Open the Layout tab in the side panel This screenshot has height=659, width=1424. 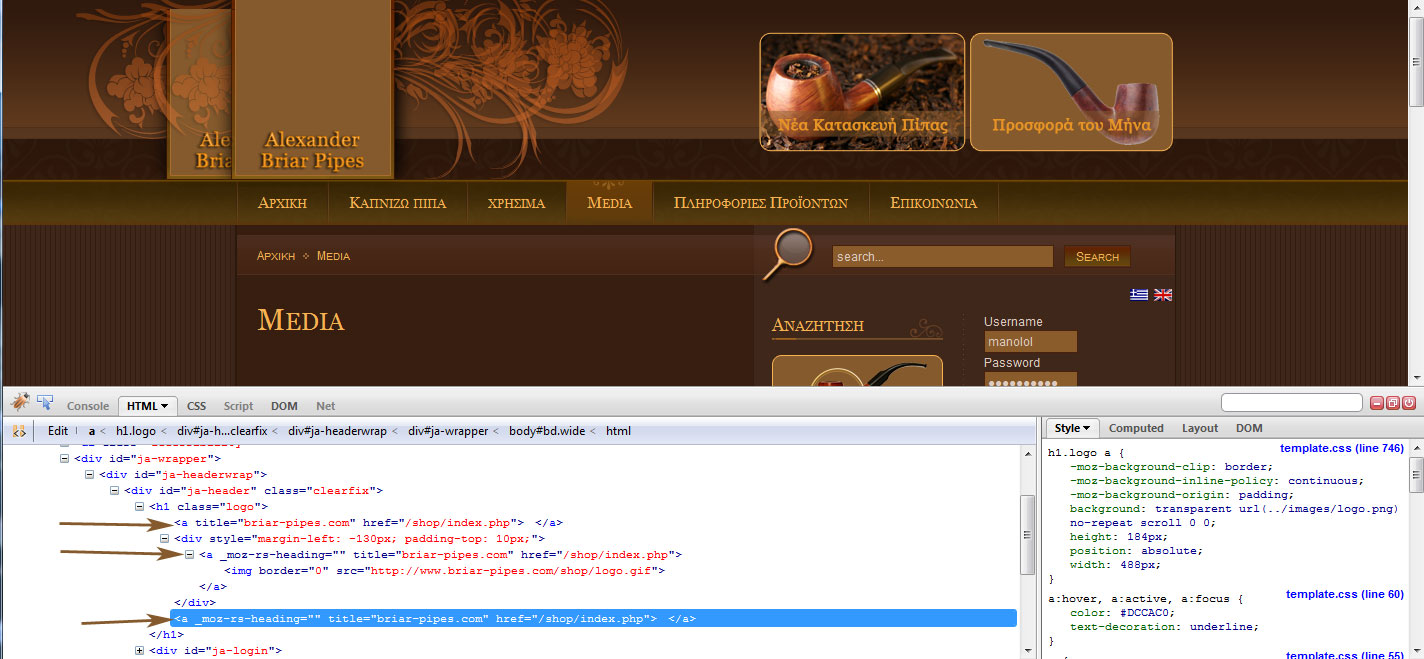click(1199, 427)
